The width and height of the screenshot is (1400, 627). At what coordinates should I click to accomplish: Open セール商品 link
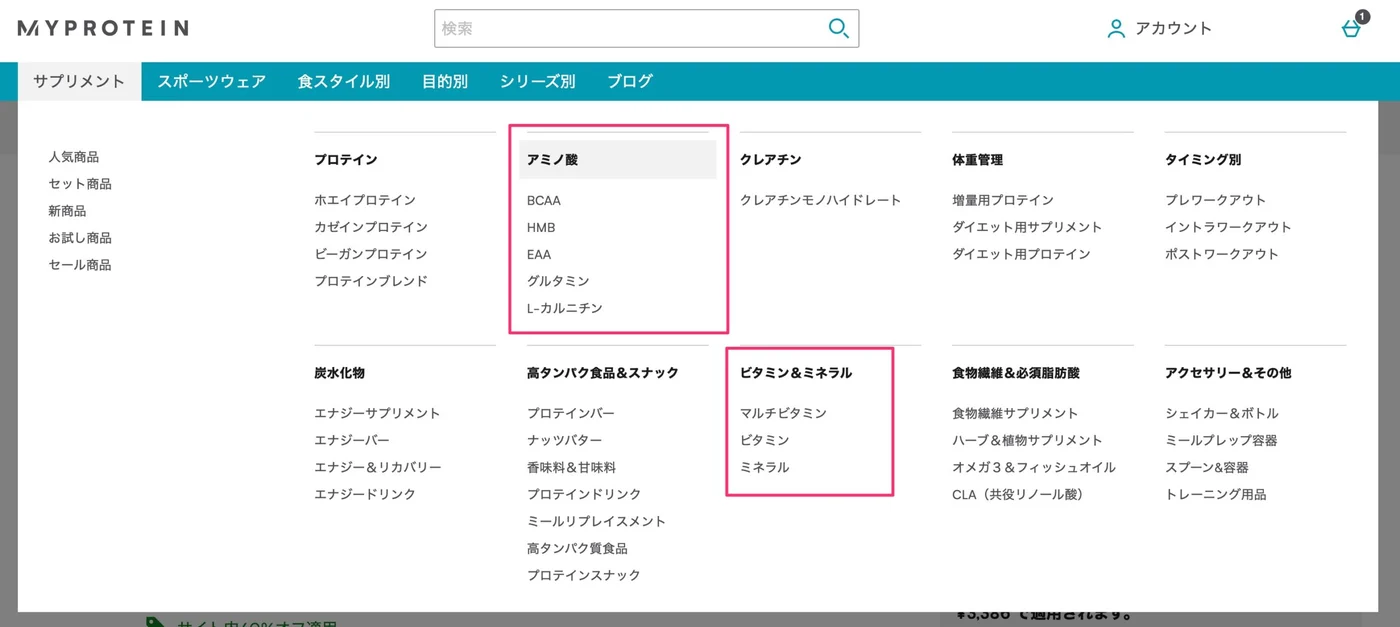(80, 265)
